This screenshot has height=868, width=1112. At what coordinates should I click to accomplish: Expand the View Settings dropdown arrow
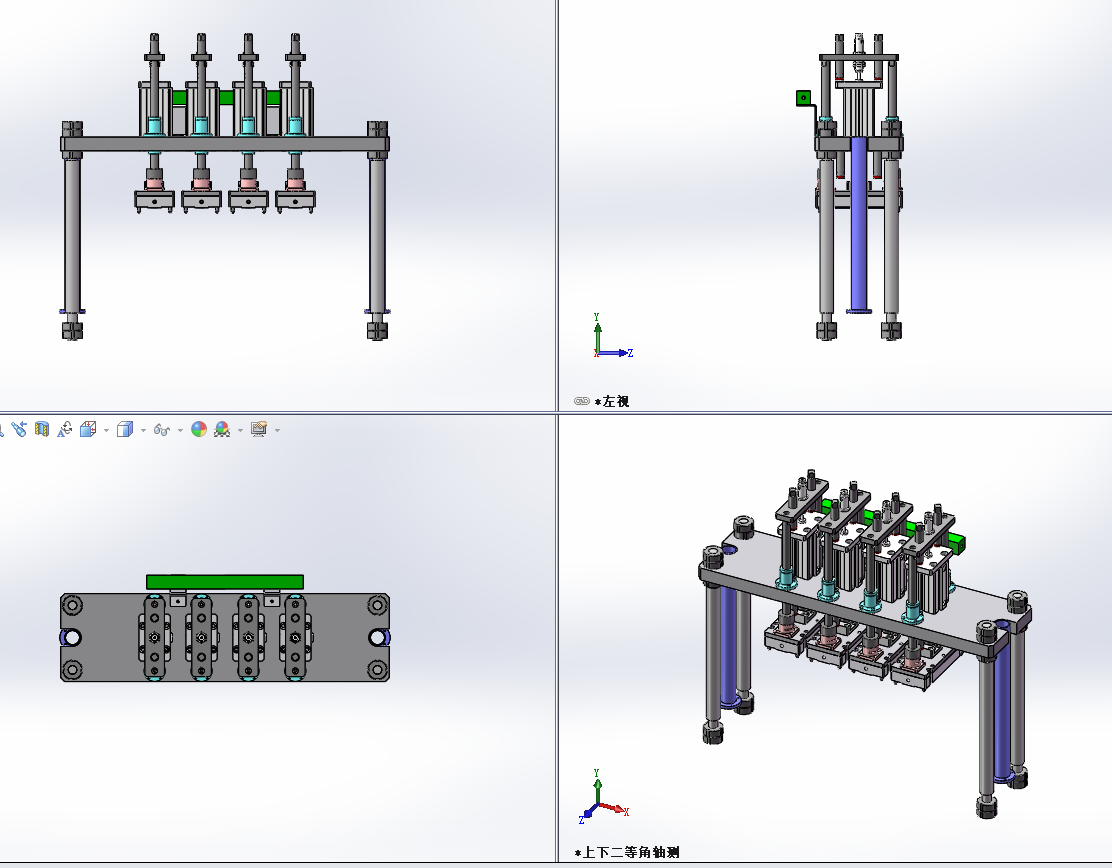pyautogui.click(x=277, y=430)
